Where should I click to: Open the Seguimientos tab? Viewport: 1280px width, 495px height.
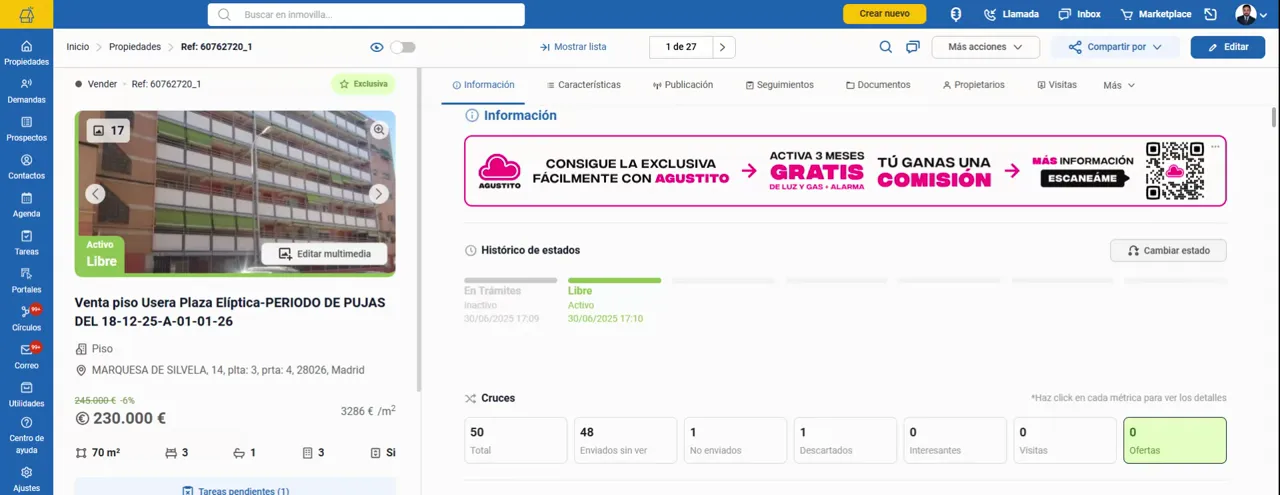pyautogui.click(x=779, y=85)
